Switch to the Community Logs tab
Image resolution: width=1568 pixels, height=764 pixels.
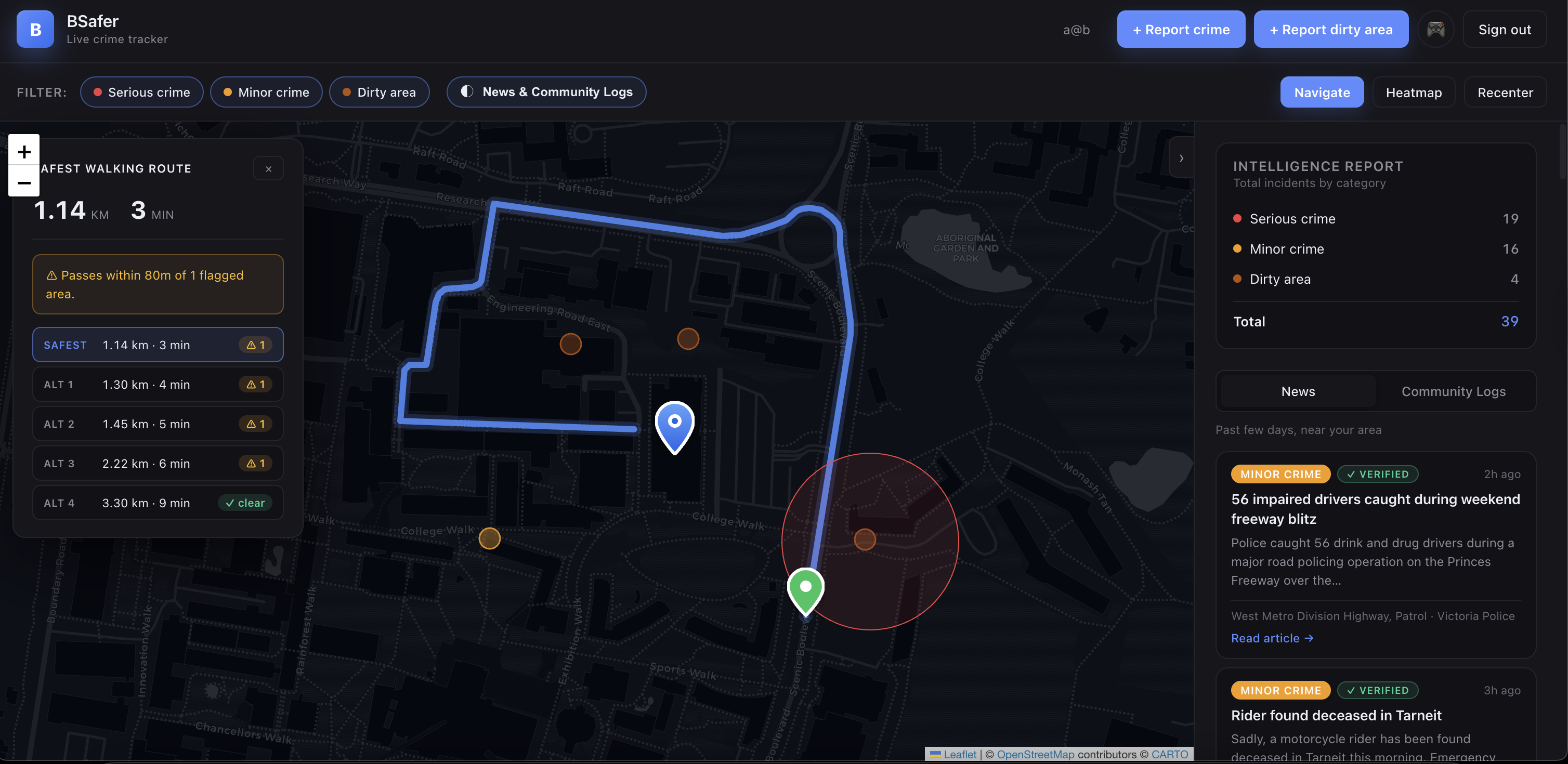1453,391
